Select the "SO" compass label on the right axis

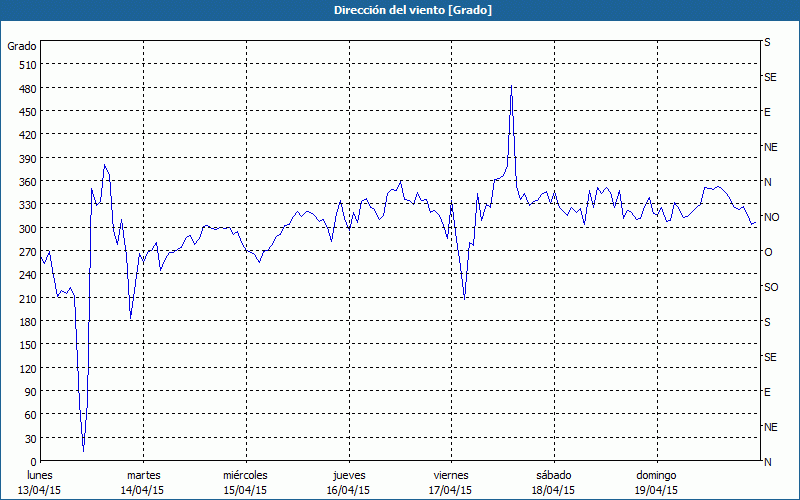771,287
